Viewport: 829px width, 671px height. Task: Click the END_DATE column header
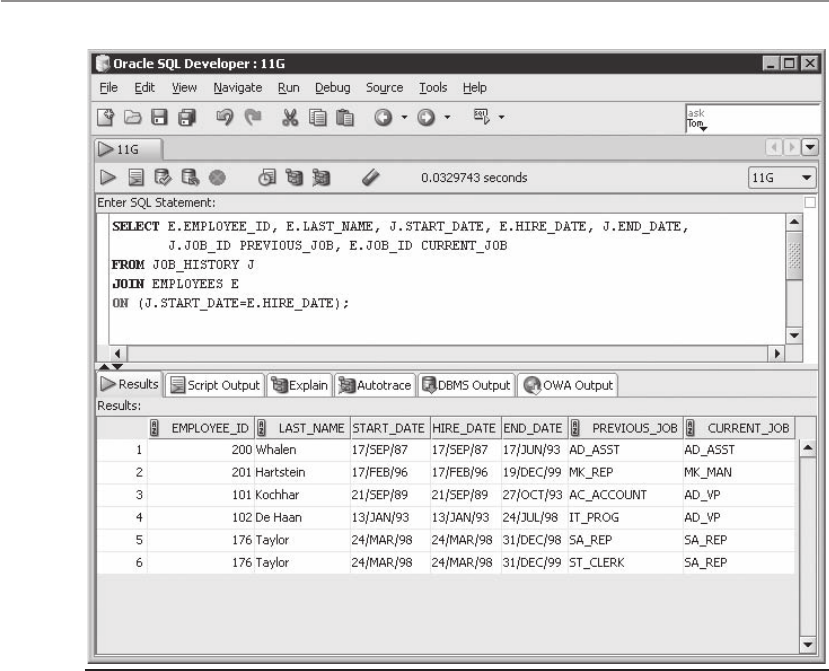click(x=534, y=428)
